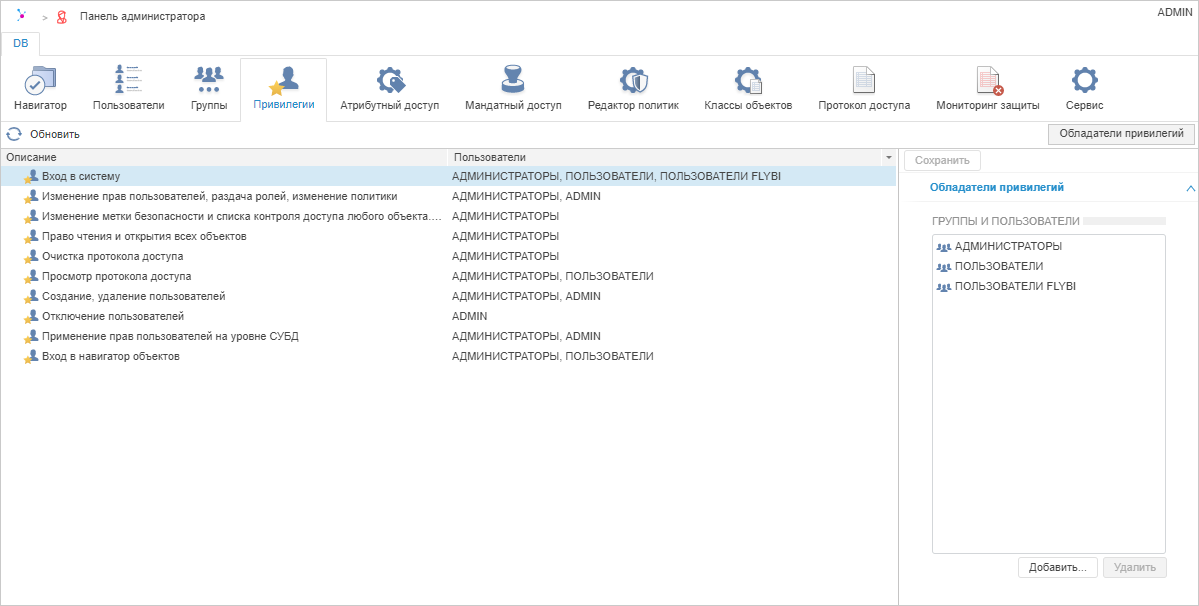Launch the Редактор политик shield icon
Viewport: 1199px width, 606px height.
coord(633,81)
